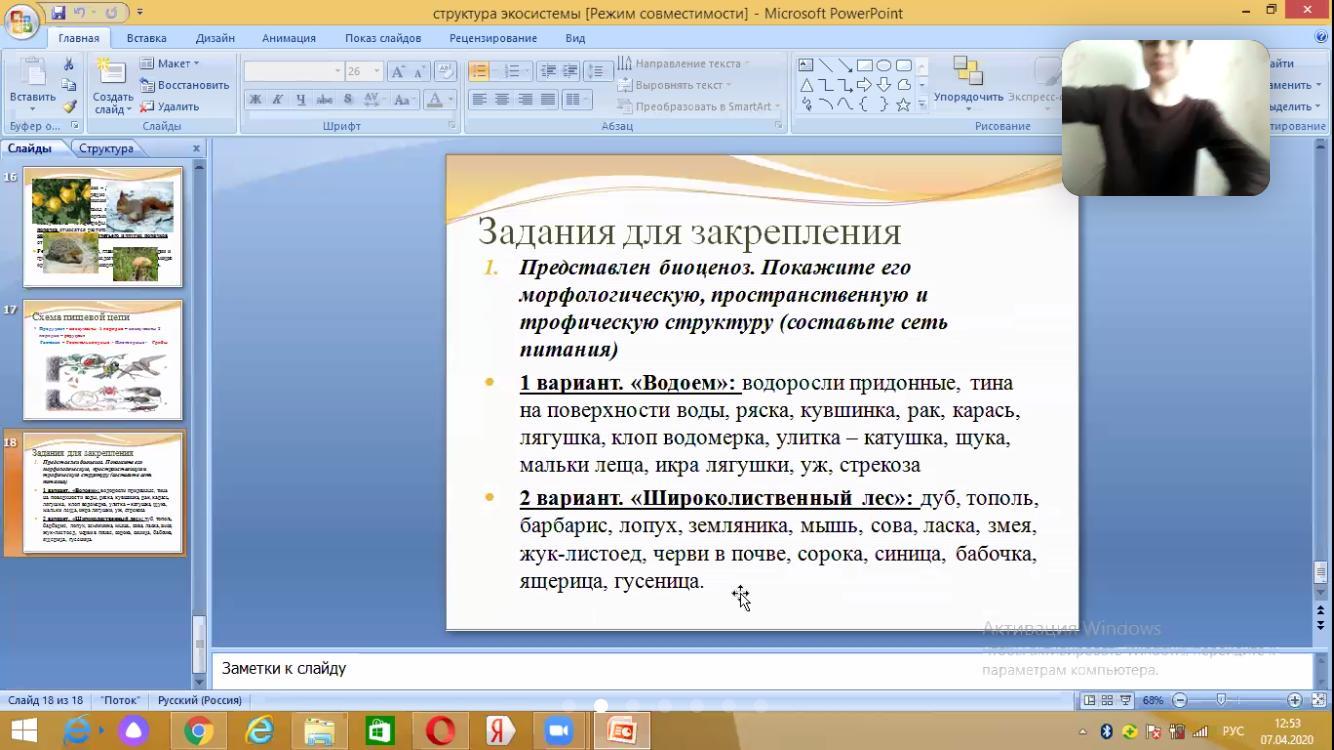Open the font size dropdown showing 26
This screenshot has height=750, width=1334.
(377, 72)
